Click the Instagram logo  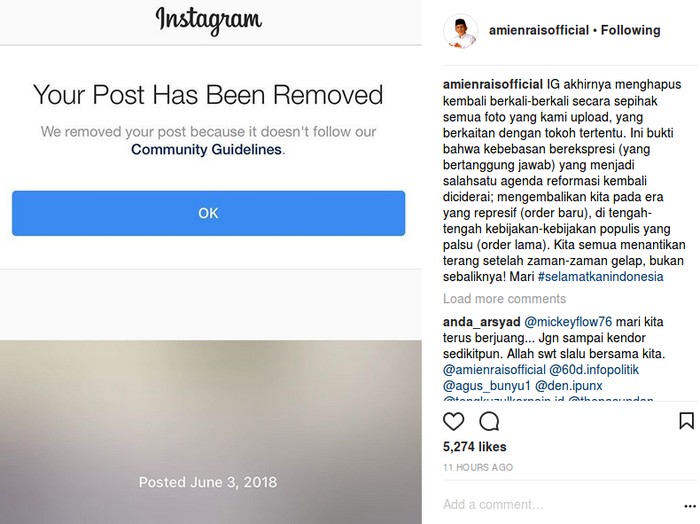tap(208, 21)
